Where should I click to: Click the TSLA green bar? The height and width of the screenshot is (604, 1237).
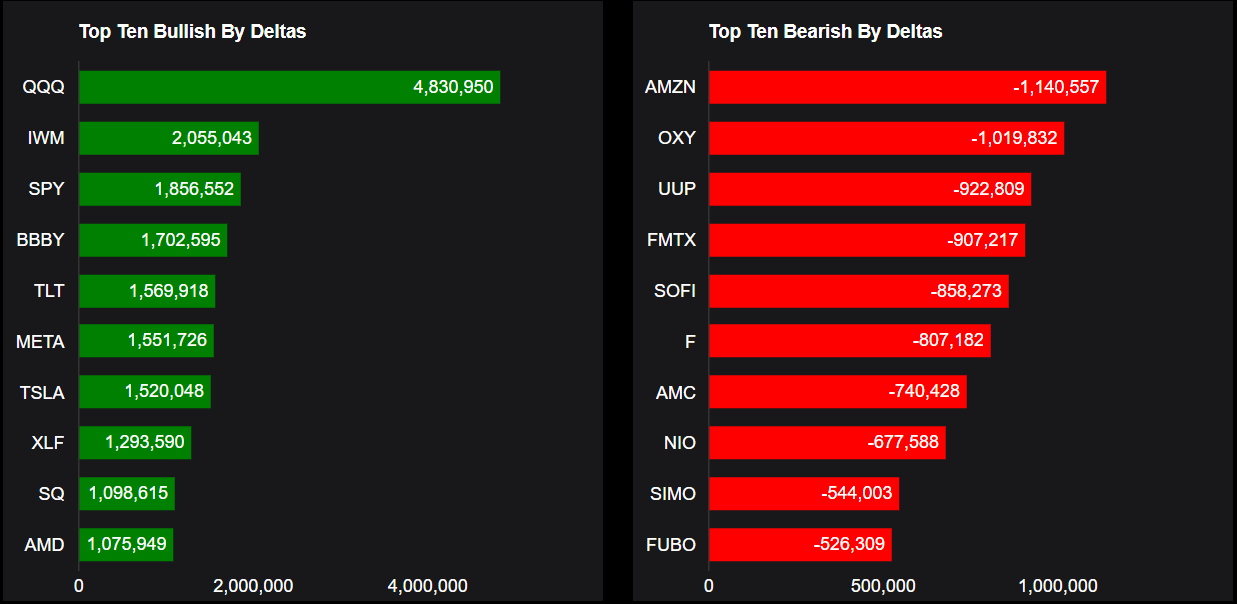pyautogui.click(x=145, y=392)
